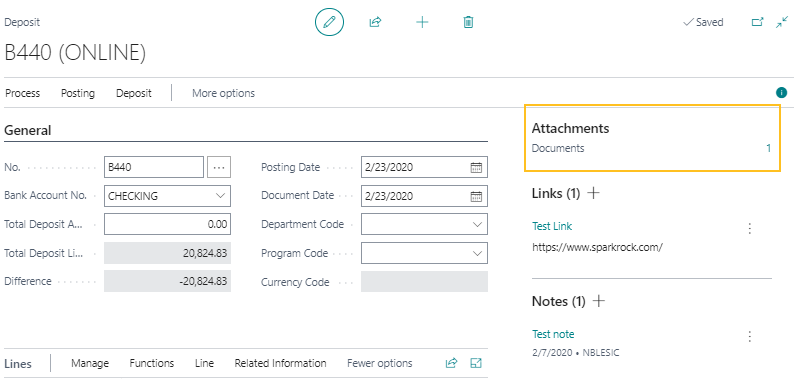Click the https://www.sparkrock.com/ URL text
The height and width of the screenshot is (379, 799).
pos(597,248)
